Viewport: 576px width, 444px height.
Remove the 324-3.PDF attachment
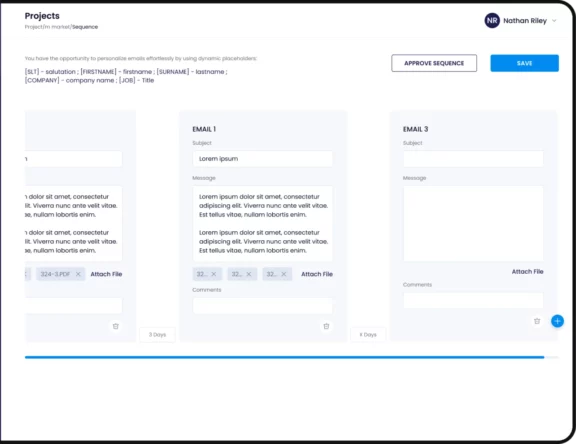click(x=78, y=274)
